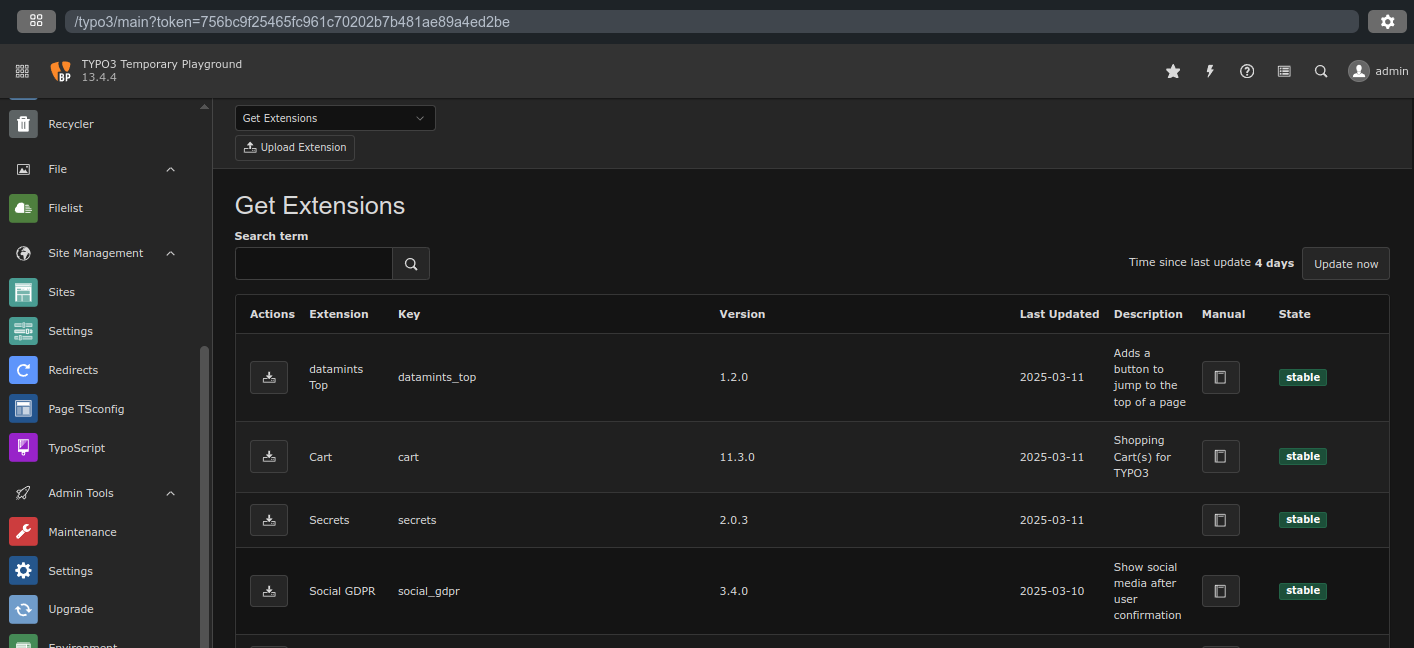Open the top bar search icon
This screenshot has height=648, width=1414.
point(1321,71)
